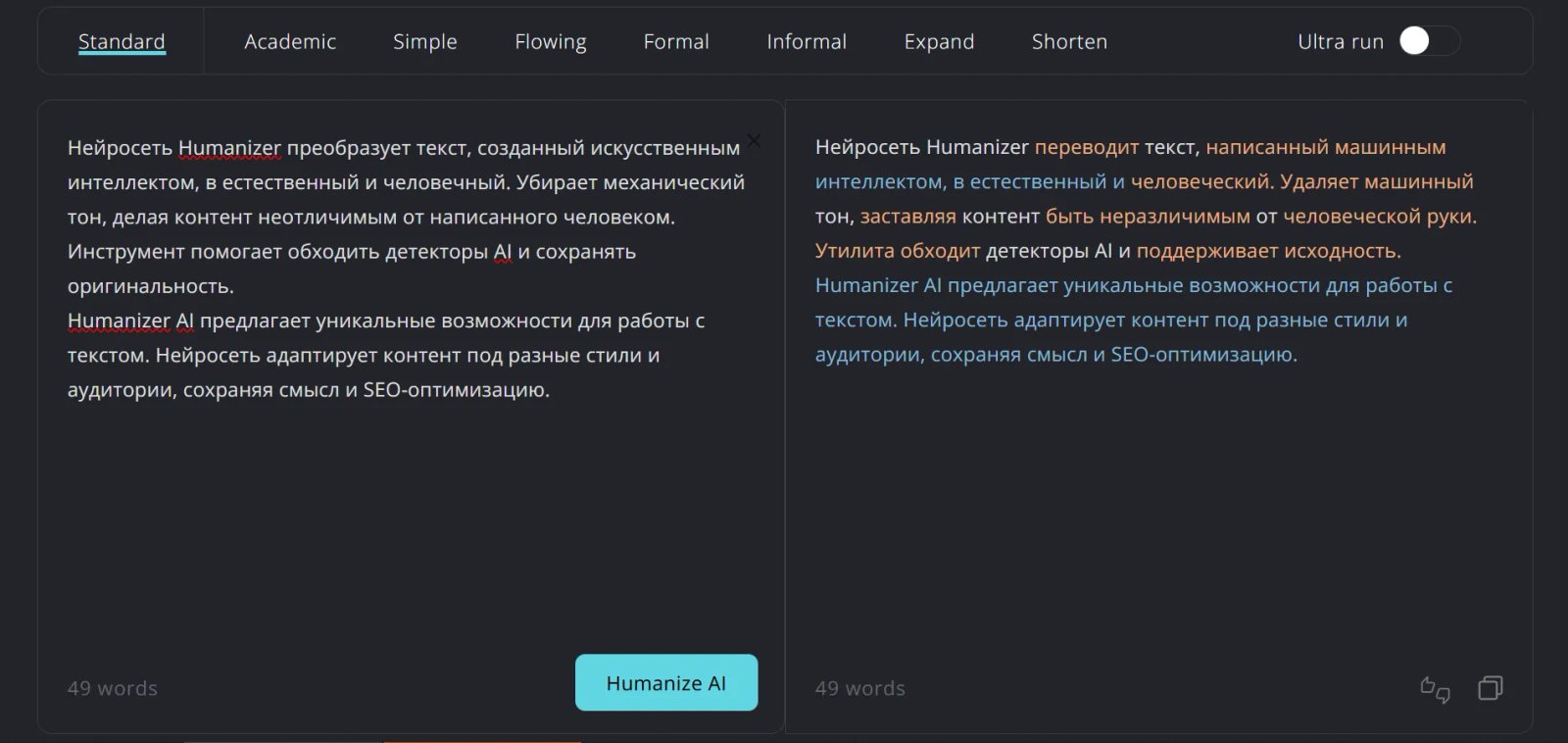The height and width of the screenshot is (743, 1568).
Task: Copy output text with the copy icon
Action: click(1490, 688)
